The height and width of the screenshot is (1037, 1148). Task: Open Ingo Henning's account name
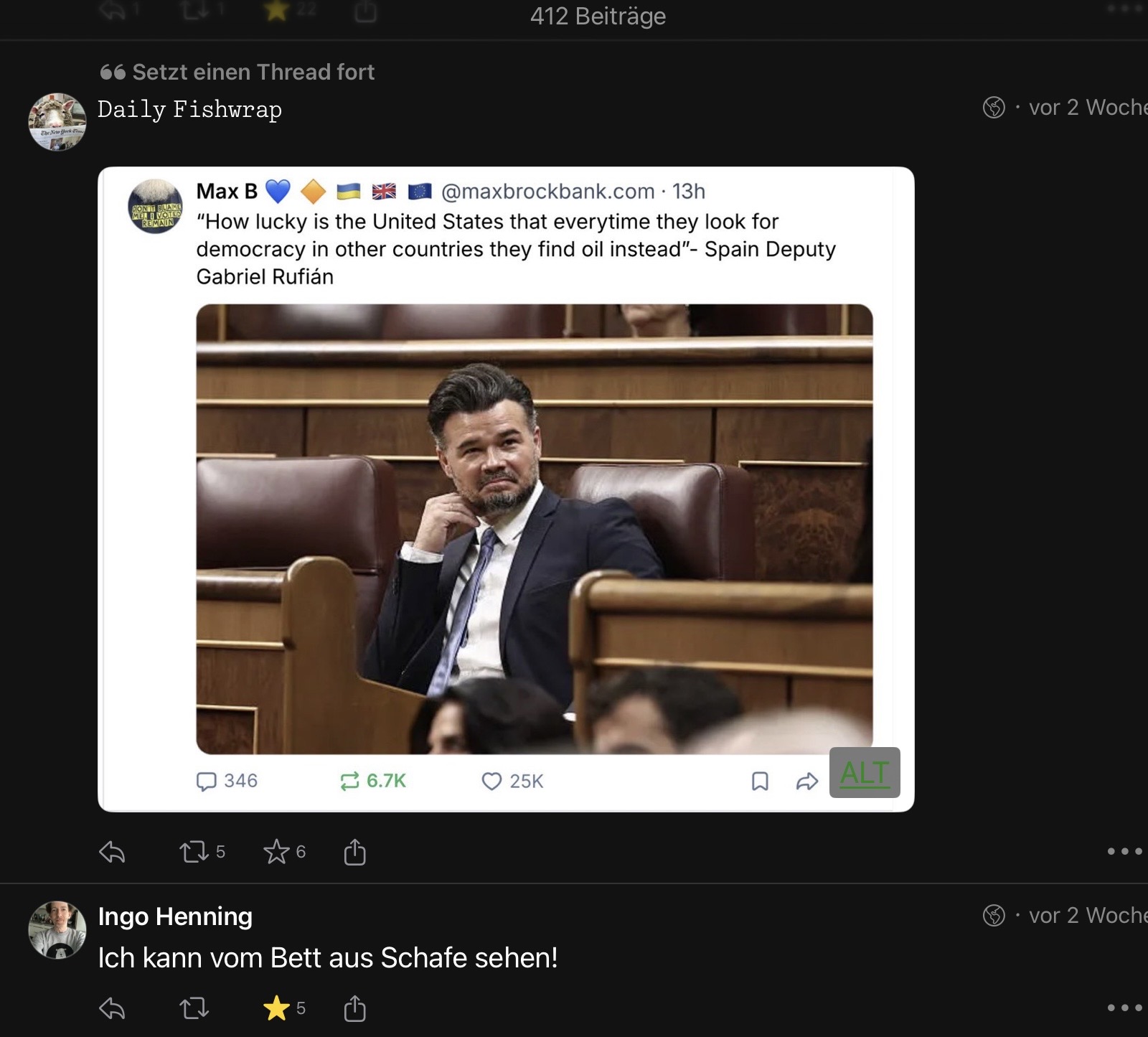tap(175, 916)
